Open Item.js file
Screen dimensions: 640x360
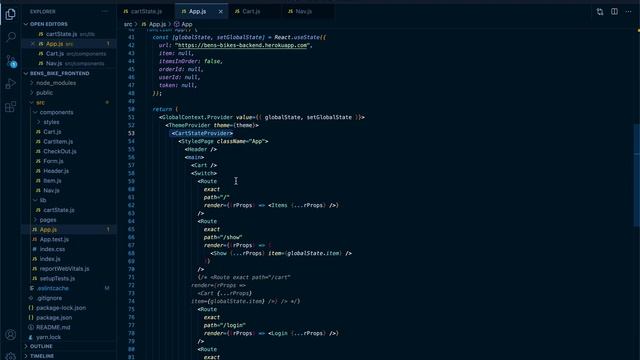tap(52, 181)
